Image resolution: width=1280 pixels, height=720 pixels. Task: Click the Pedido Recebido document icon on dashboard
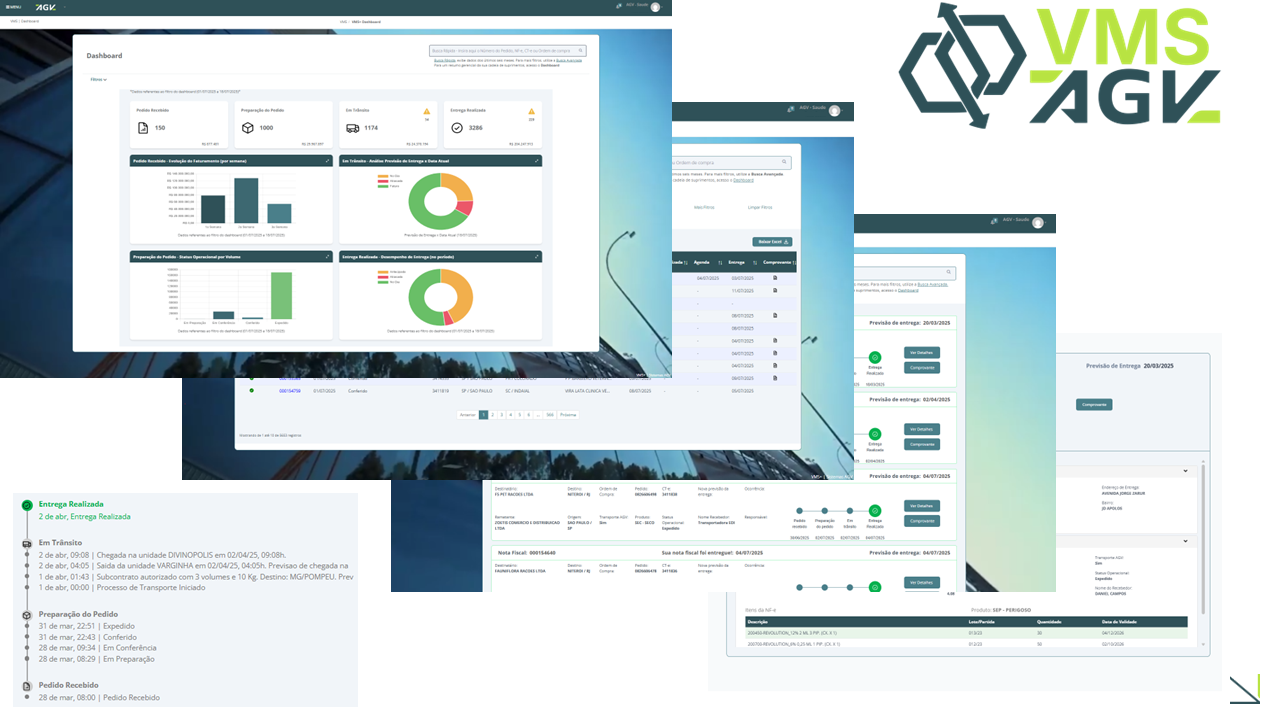(x=143, y=128)
